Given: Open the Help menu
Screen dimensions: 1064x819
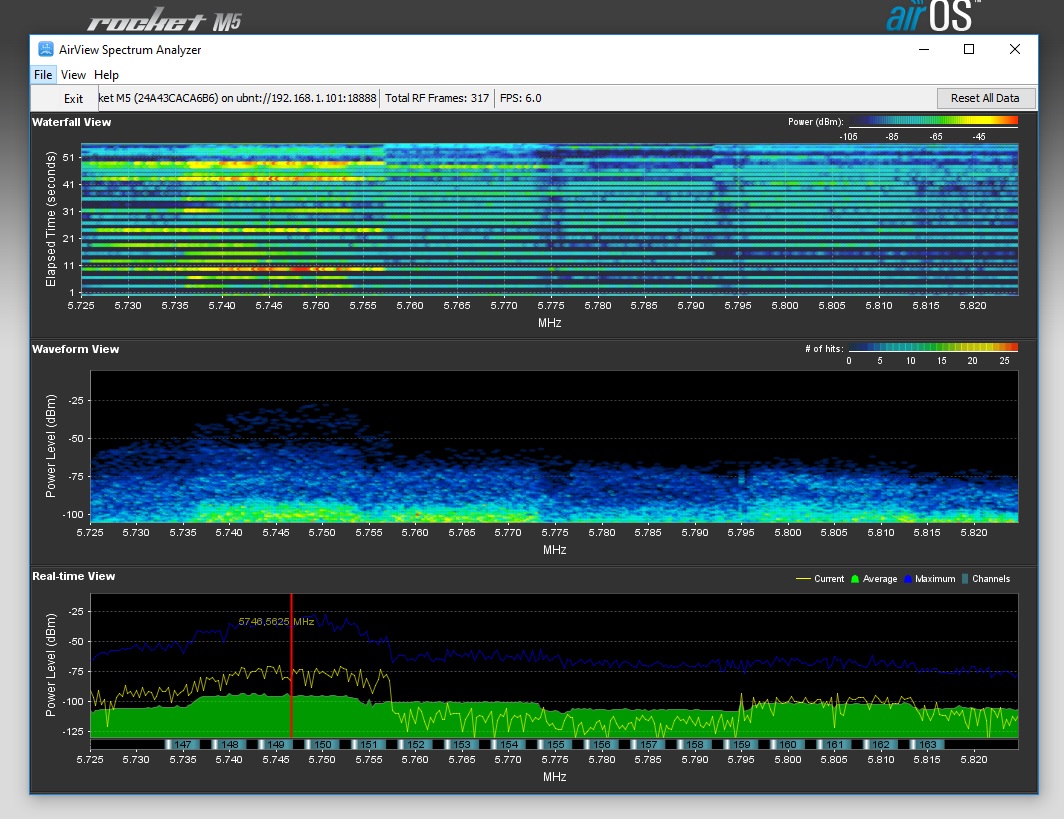Looking at the screenshot, I should pyautogui.click(x=106, y=75).
